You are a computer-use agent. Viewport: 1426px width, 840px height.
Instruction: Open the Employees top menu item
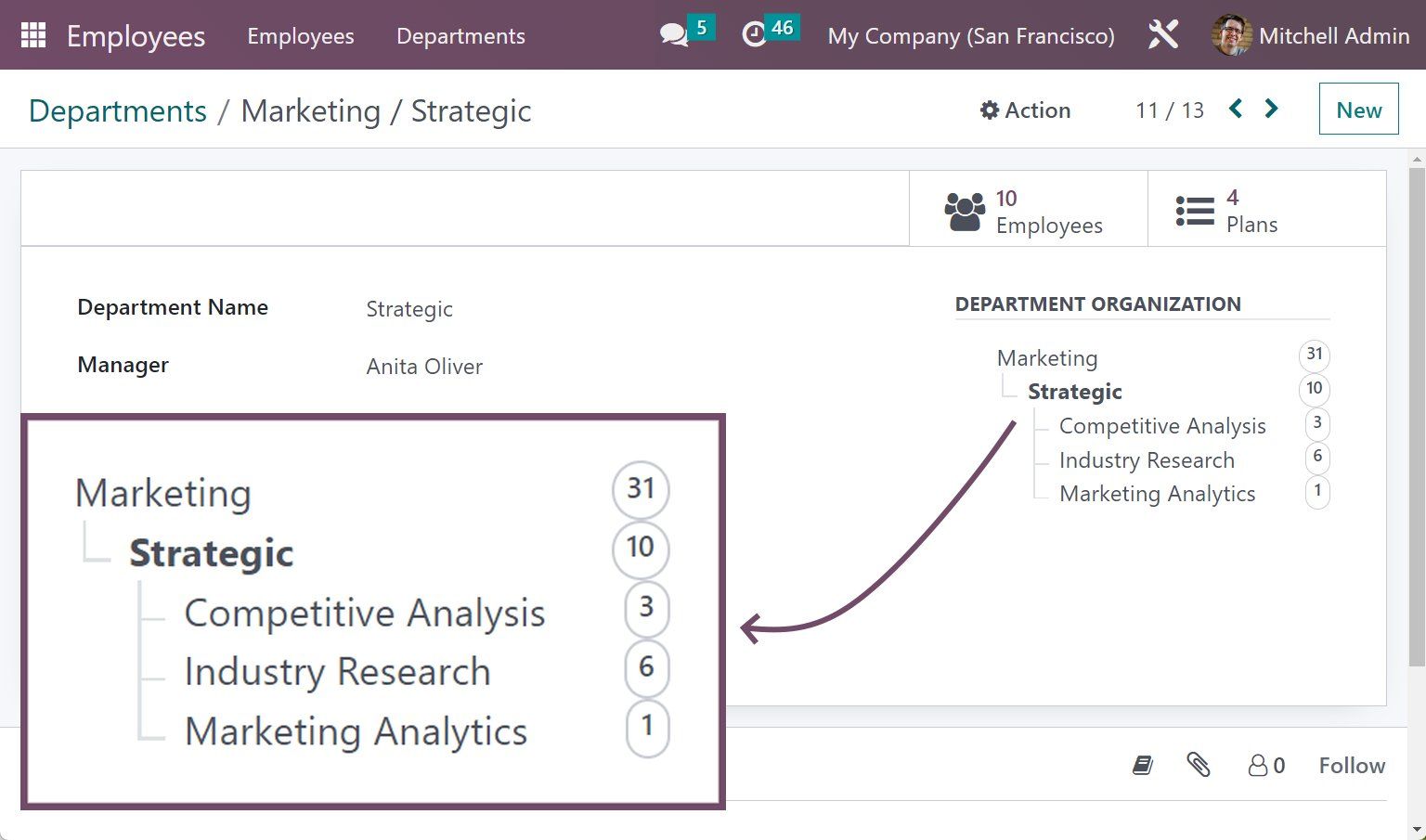[x=300, y=36]
